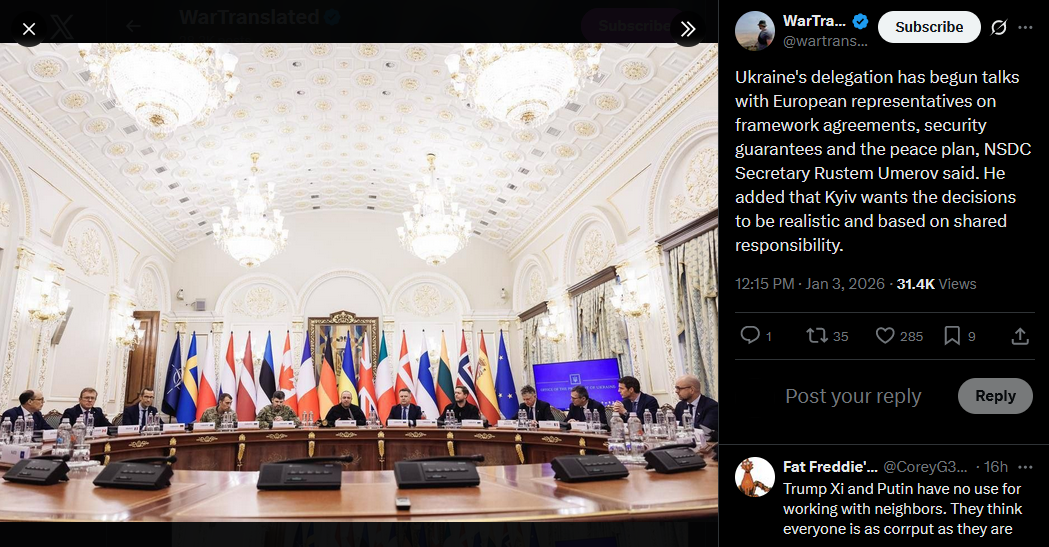Open Fat Freddie's reply three-dot menu
This screenshot has height=547, width=1049.
tap(1025, 467)
